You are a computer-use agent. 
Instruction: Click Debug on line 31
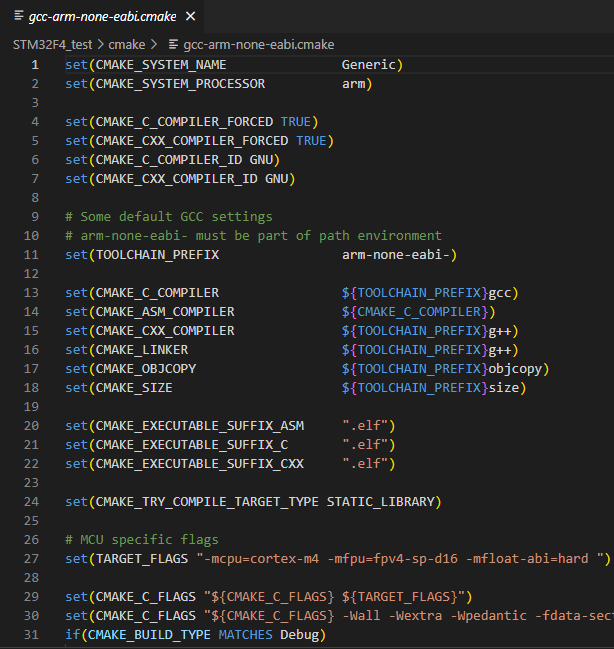[300, 635]
